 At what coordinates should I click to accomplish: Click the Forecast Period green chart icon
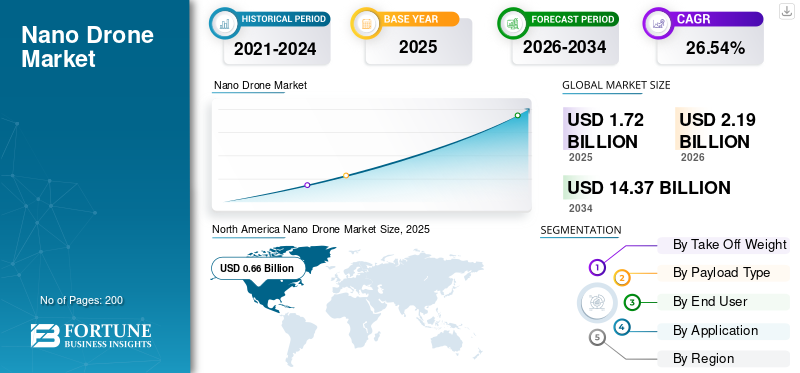pyautogui.click(x=513, y=23)
